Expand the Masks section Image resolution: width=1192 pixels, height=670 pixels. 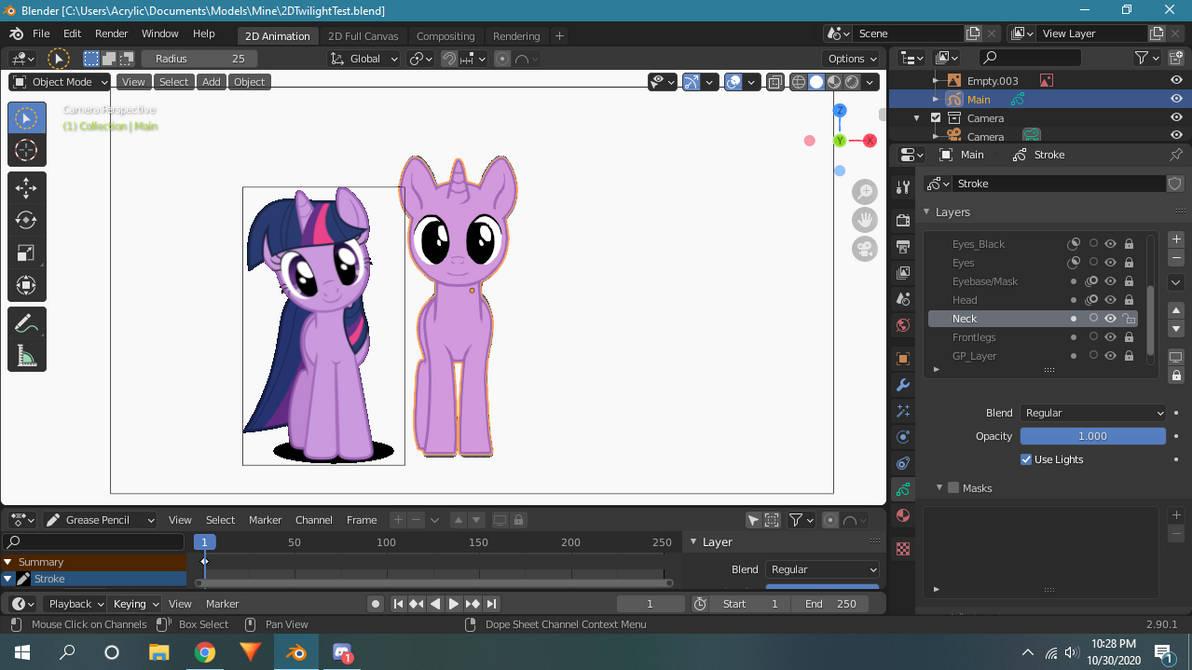tap(939, 487)
